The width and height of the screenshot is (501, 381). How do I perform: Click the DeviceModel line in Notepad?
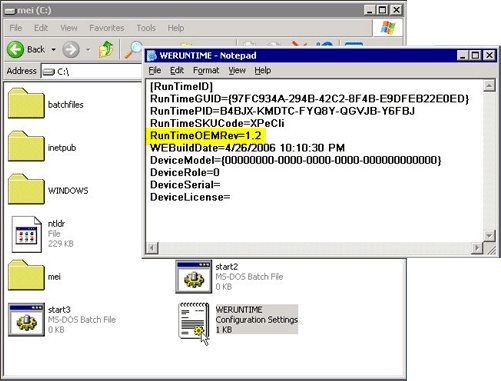pos(296,160)
